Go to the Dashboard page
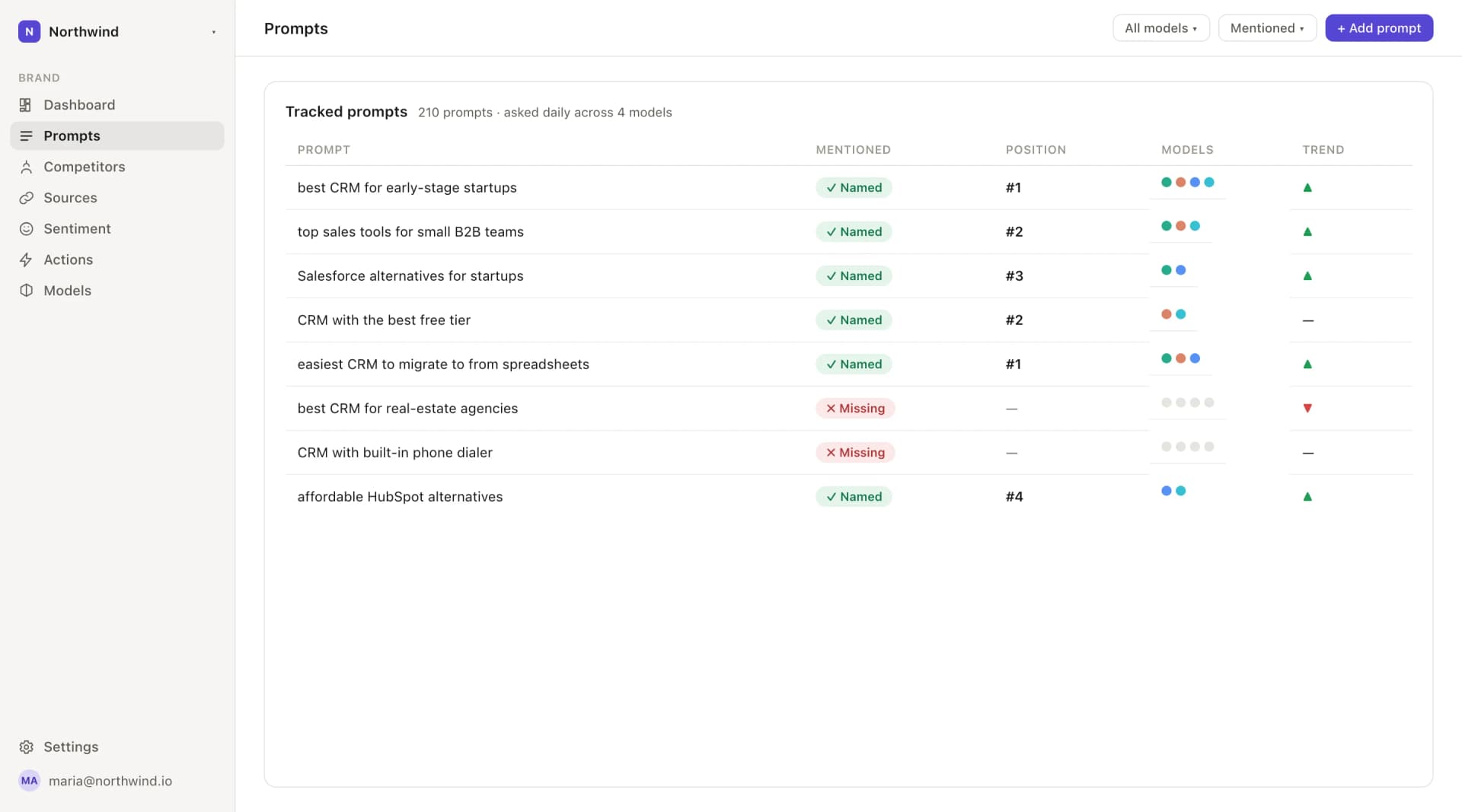1462x812 pixels. pos(117,105)
